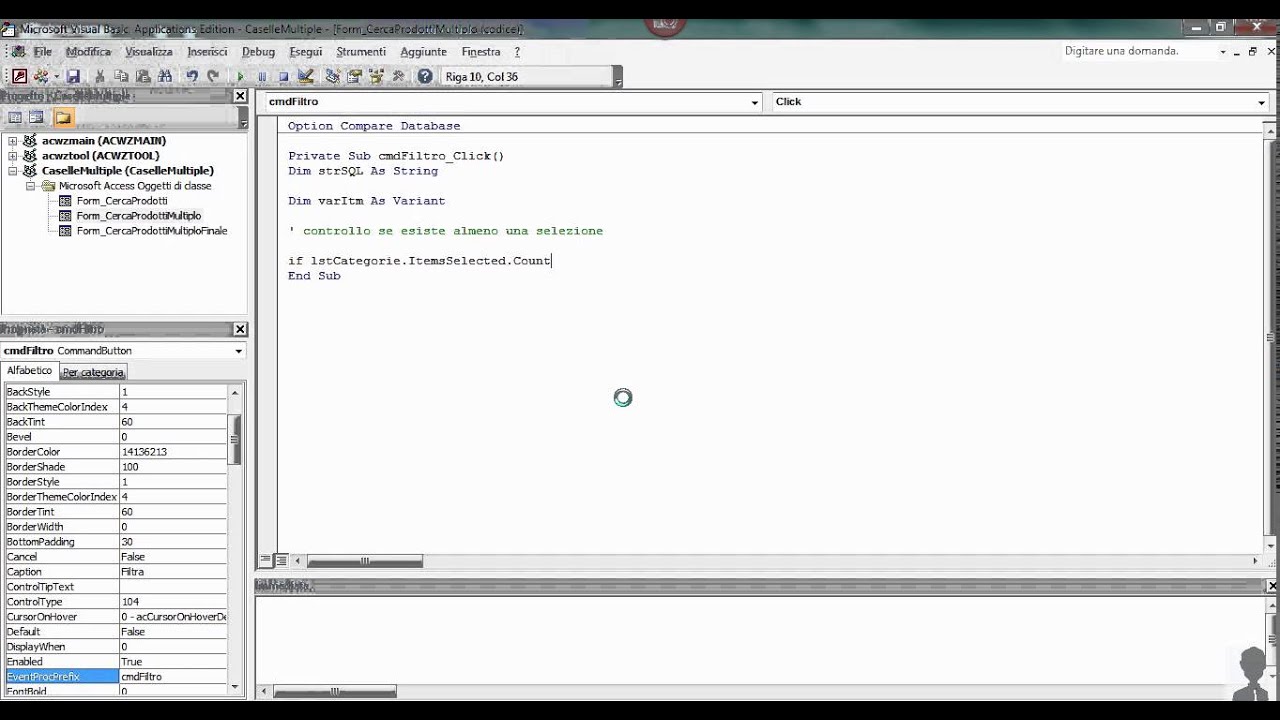Open Object Browser toolbar icon
Viewport: 1280px width, 720px height.
pyautogui.click(x=376, y=76)
